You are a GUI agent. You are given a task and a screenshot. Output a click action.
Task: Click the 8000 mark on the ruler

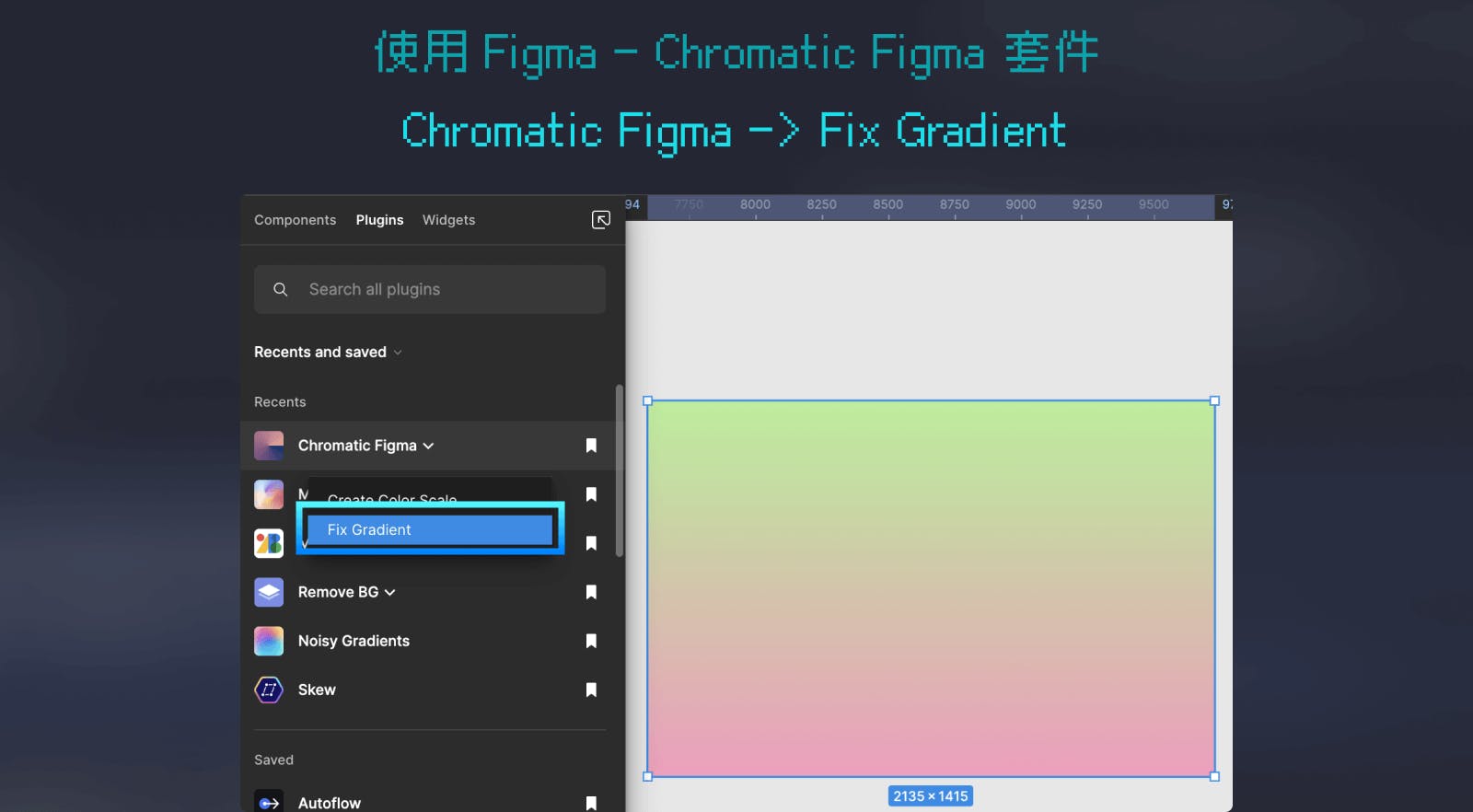pyautogui.click(x=755, y=204)
